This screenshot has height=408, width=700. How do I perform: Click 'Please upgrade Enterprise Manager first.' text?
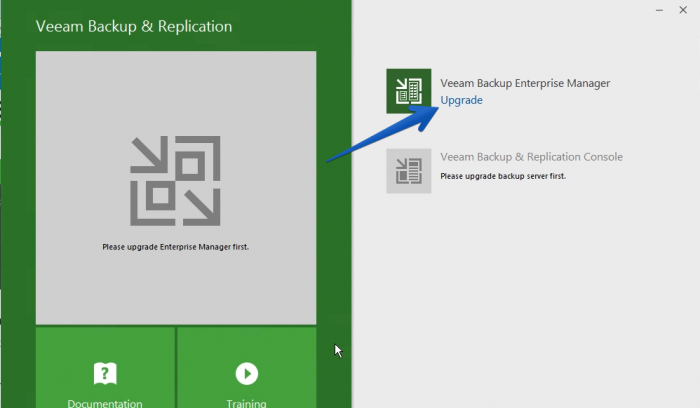(x=175, y=247)
